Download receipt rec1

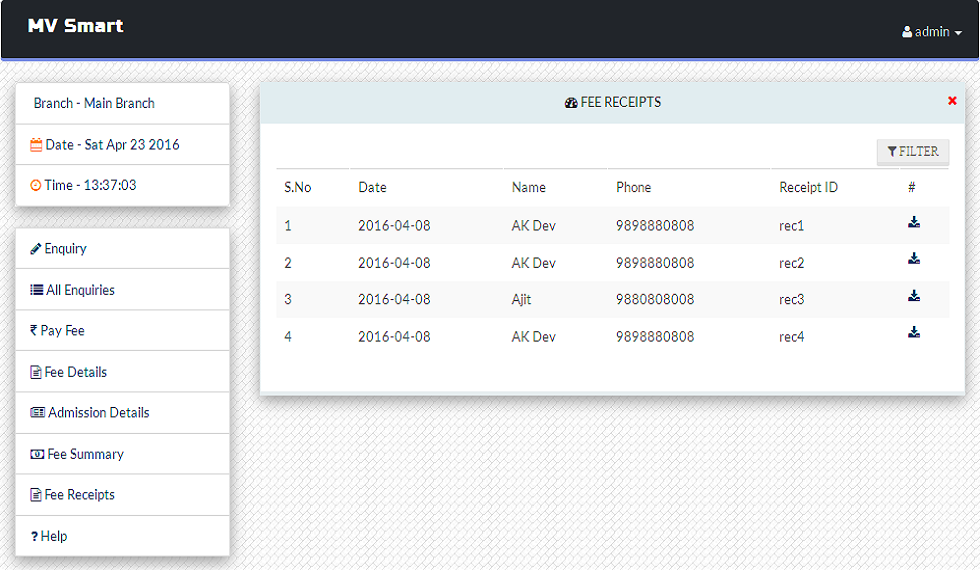[914, 222]
